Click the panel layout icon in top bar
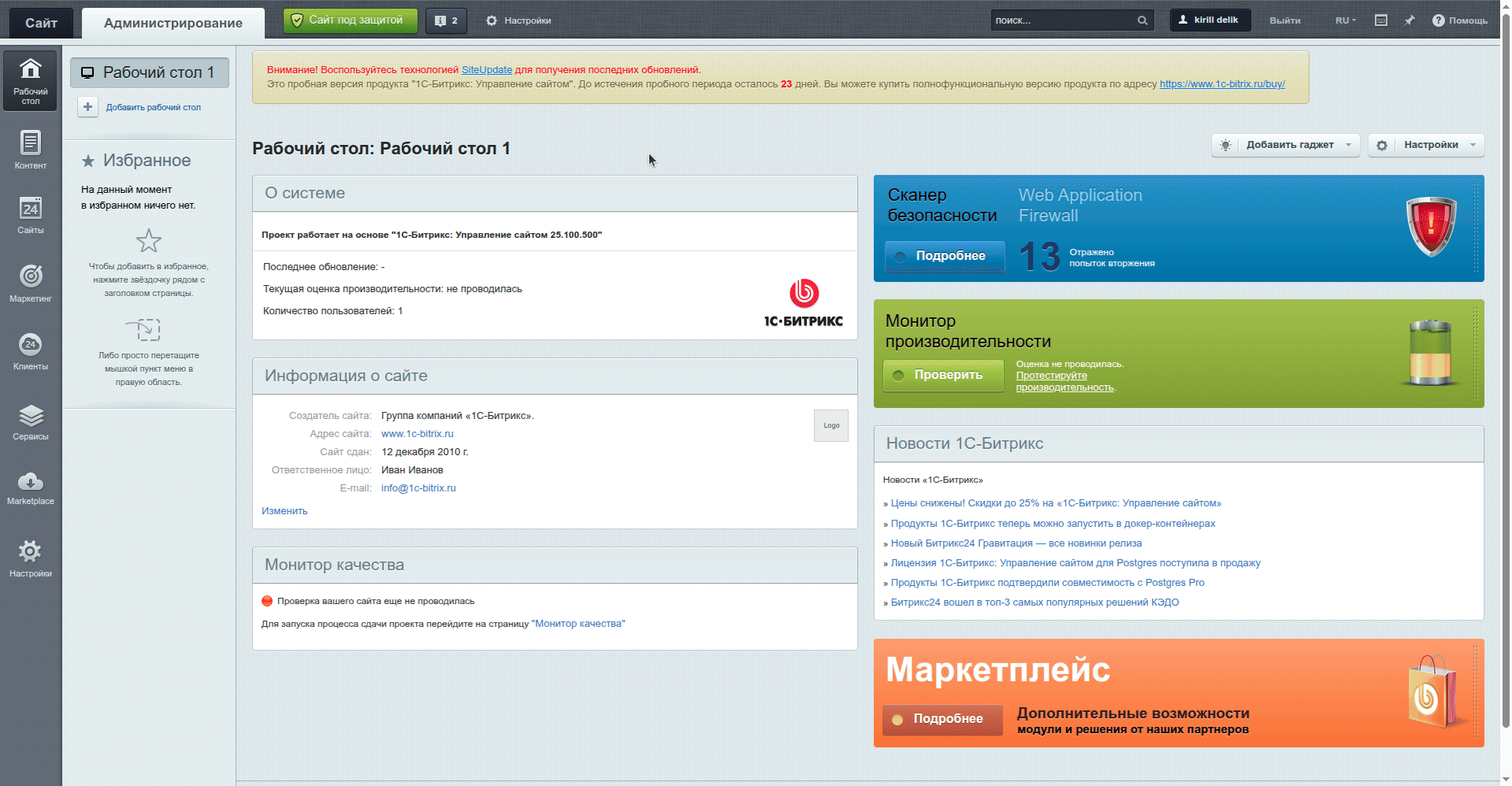 coord(1380,20)
